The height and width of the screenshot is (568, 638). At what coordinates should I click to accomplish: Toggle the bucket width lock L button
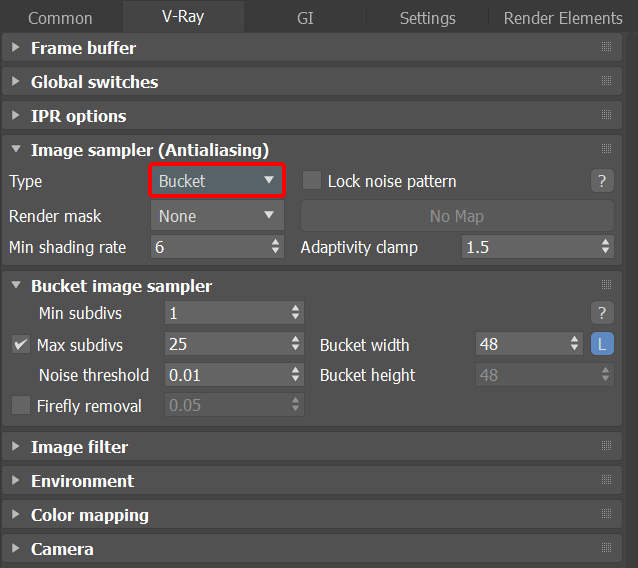[x=602, y=344]
